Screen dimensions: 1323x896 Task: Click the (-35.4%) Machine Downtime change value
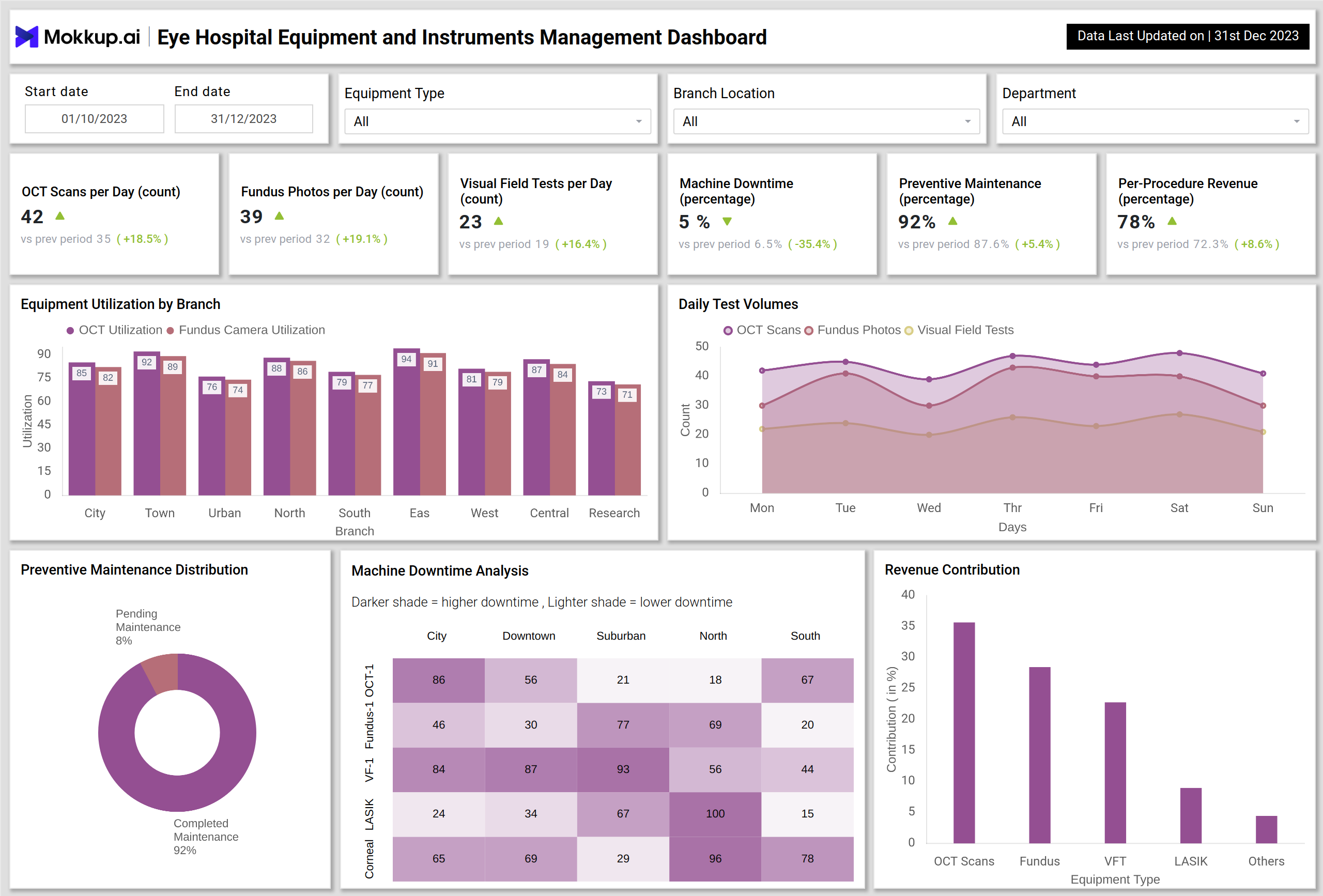pyautogui.click(x=812, y=244)
